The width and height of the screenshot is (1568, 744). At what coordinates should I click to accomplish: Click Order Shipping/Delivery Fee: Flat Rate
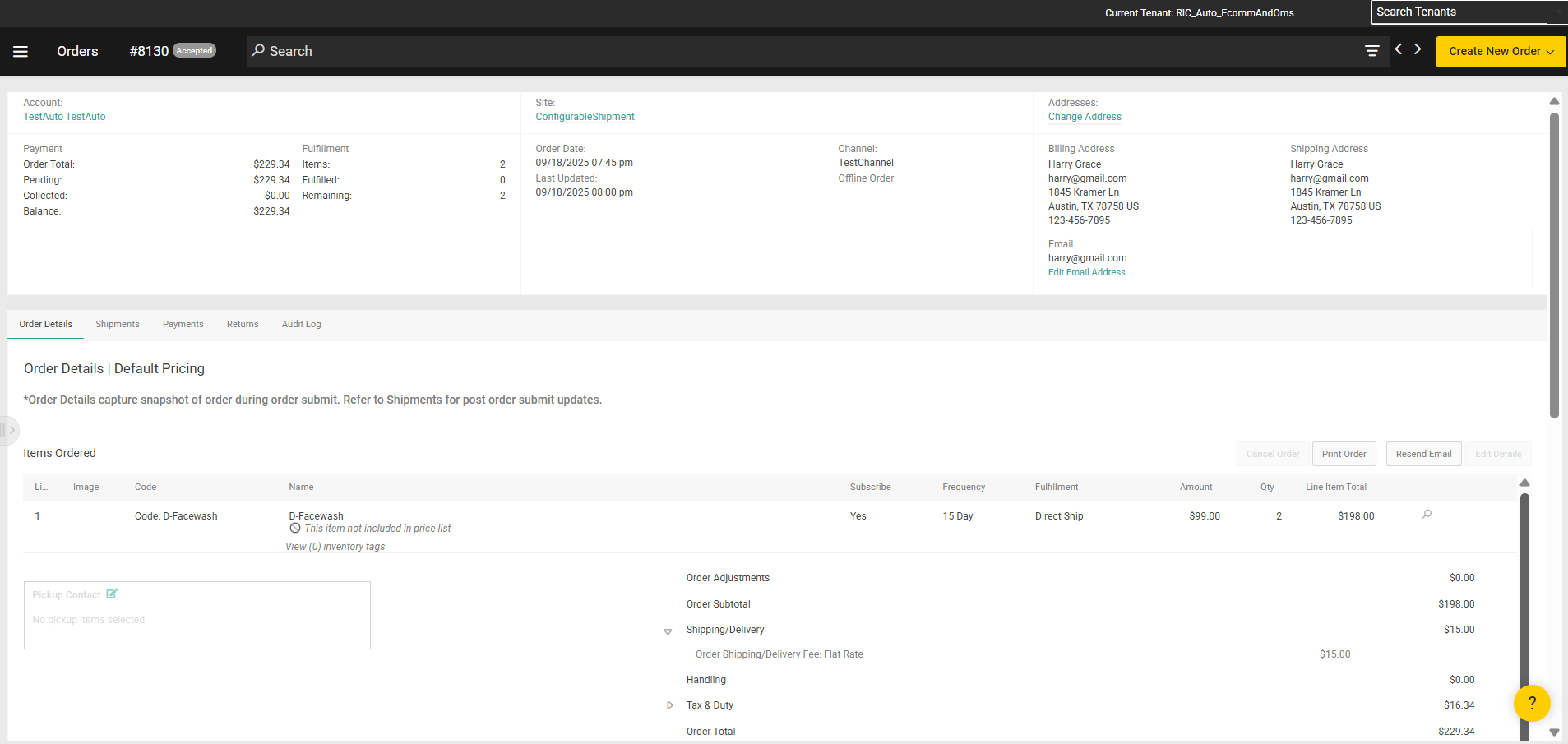779,654
